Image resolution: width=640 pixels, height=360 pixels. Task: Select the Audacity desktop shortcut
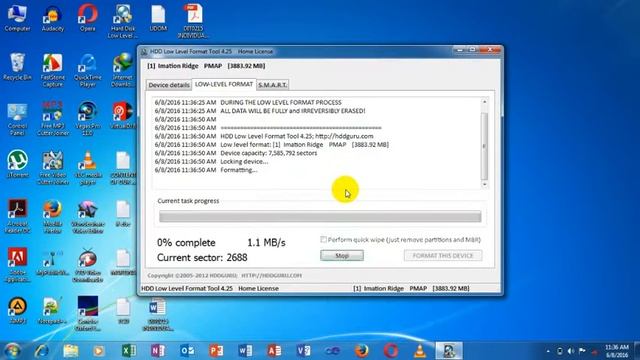pos(53,18)
